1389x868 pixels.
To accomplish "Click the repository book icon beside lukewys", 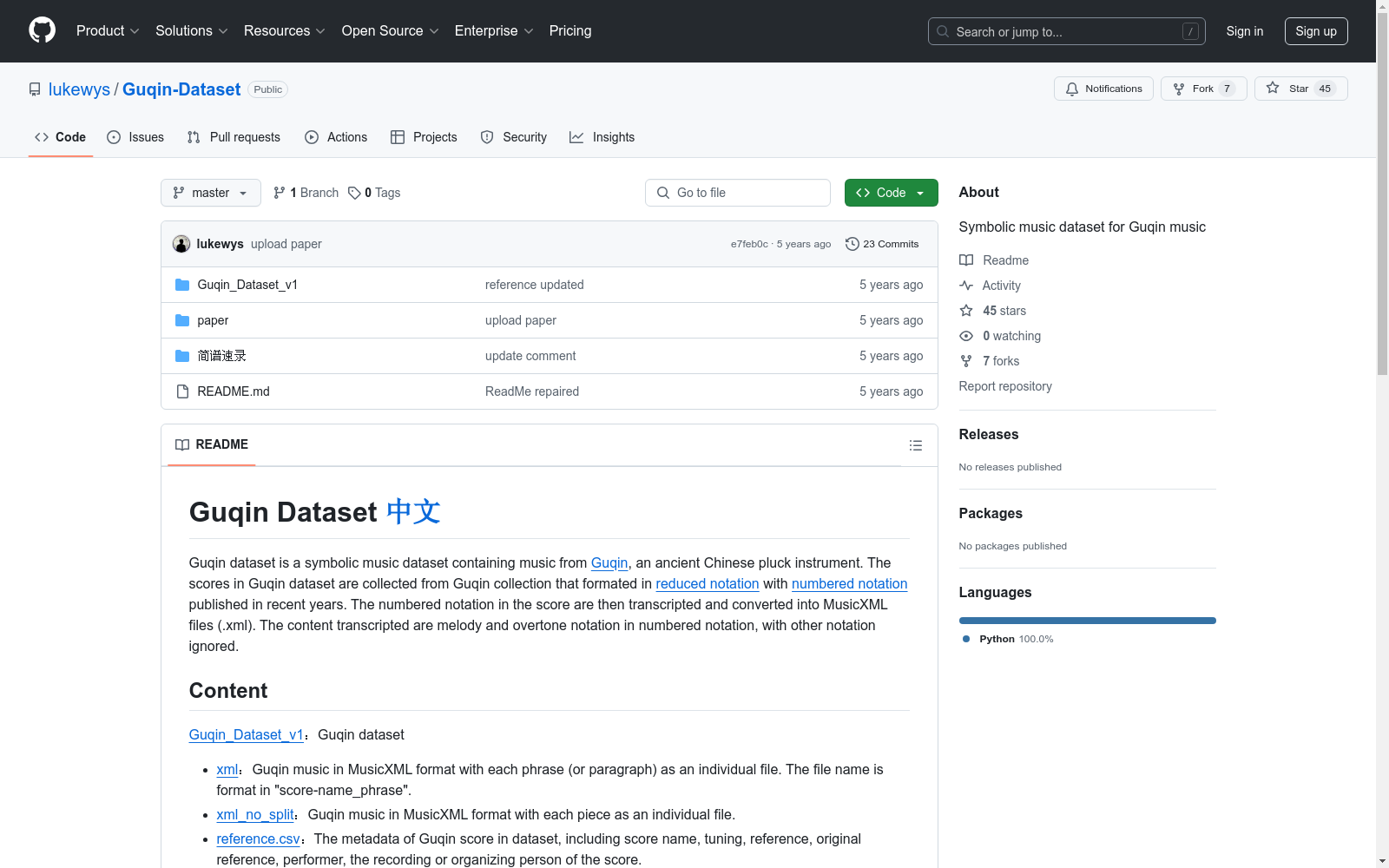I will tap(35, 89).
